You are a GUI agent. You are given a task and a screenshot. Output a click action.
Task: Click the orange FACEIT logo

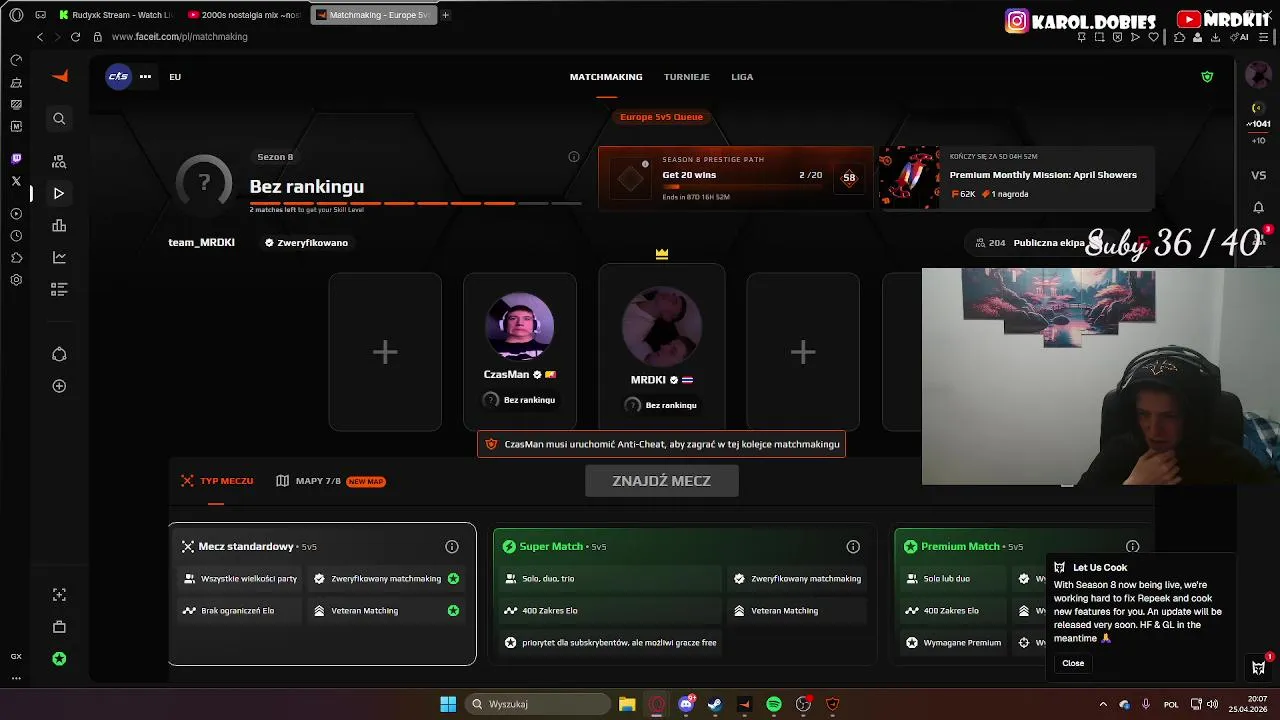pos(60,76)
